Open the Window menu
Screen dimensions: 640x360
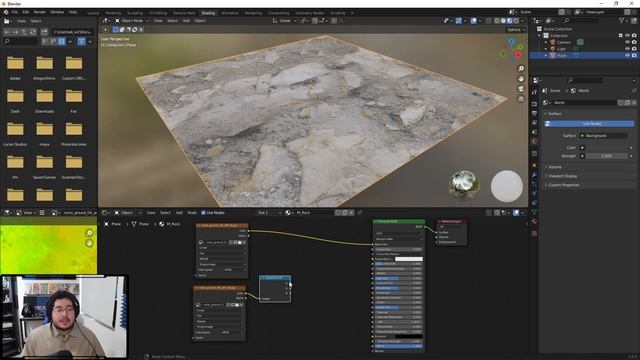click(57, 12)
